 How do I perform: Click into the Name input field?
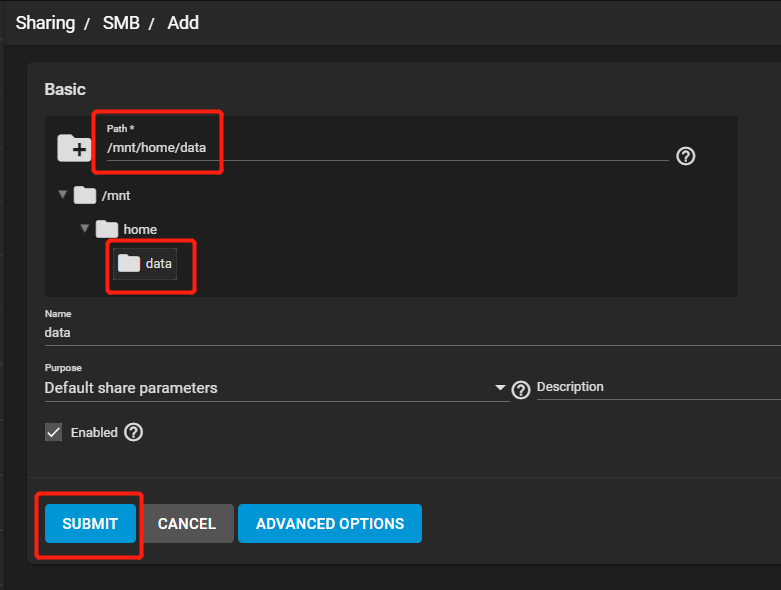pos(412,333)
